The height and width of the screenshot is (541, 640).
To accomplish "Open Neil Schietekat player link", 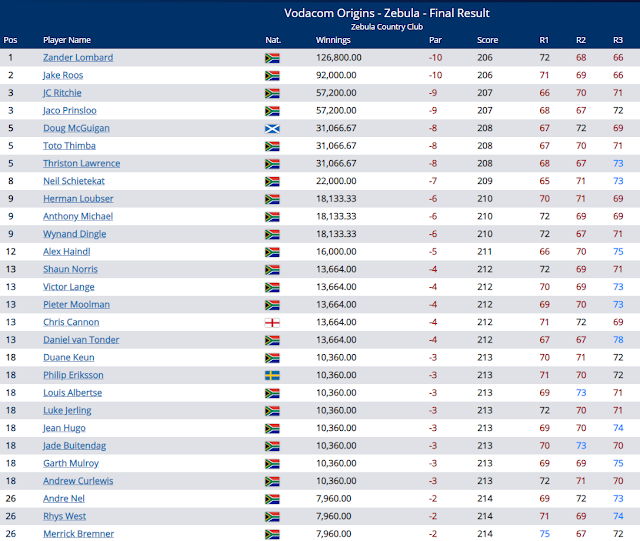I will click(x=74, y=181).
